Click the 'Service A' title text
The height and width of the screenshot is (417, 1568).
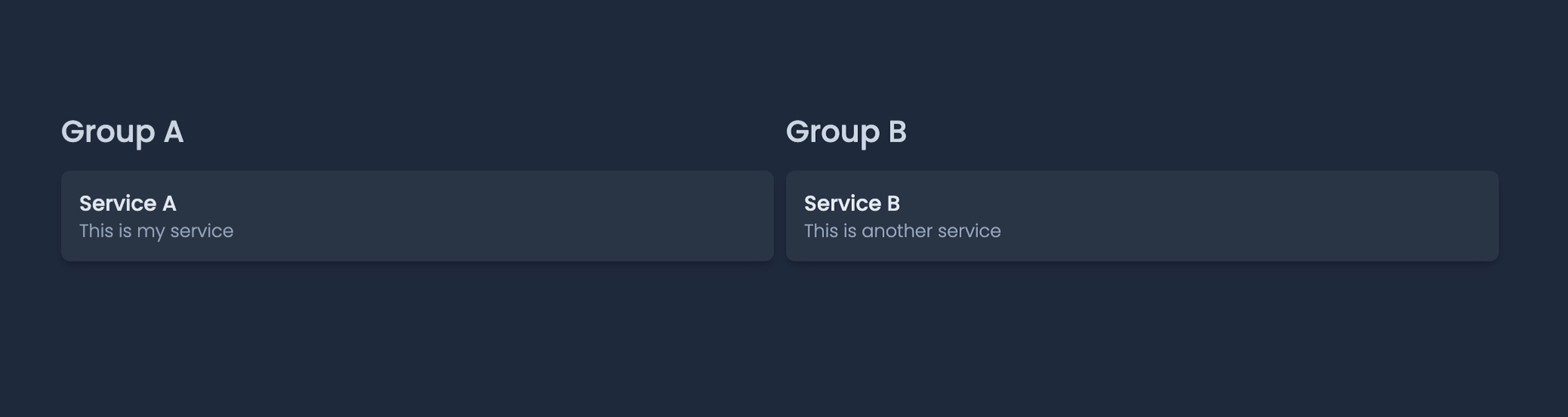tap(128, 203)
